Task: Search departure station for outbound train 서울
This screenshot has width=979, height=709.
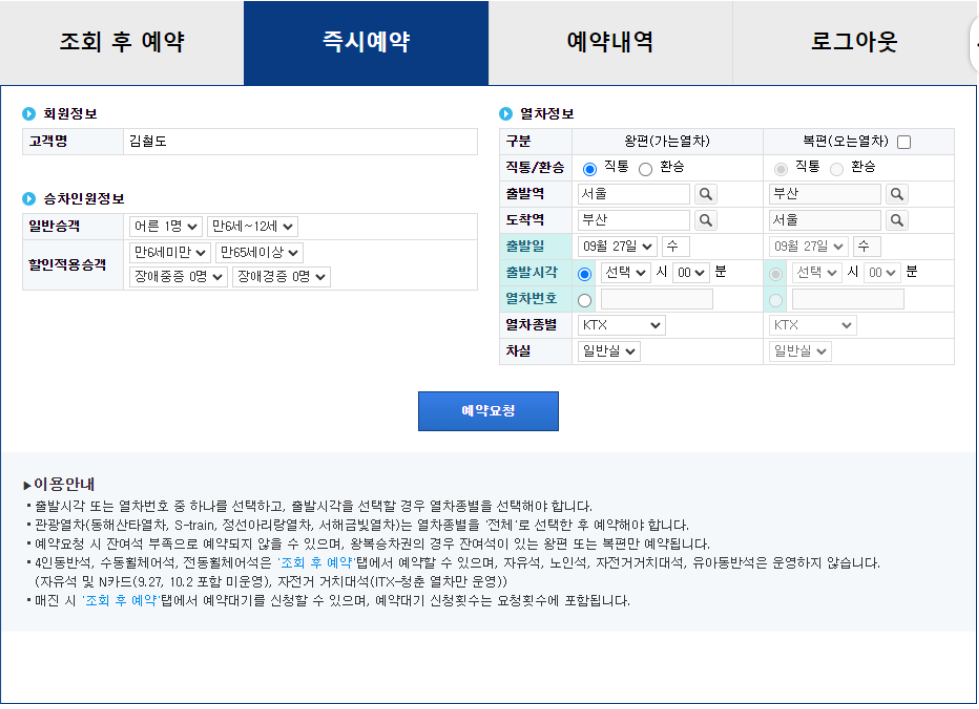Action: (706, 194)
